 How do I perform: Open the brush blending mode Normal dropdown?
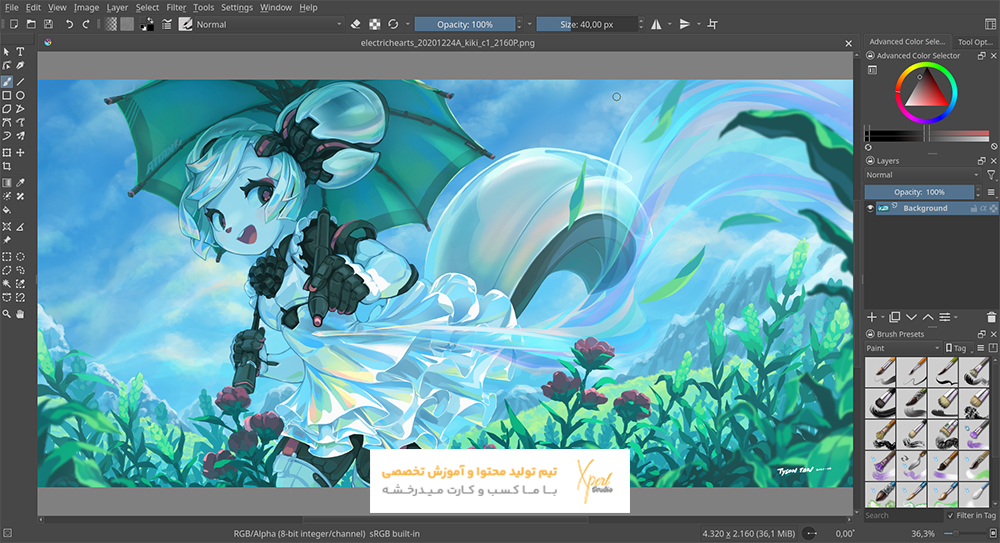[x=268, y=24]
